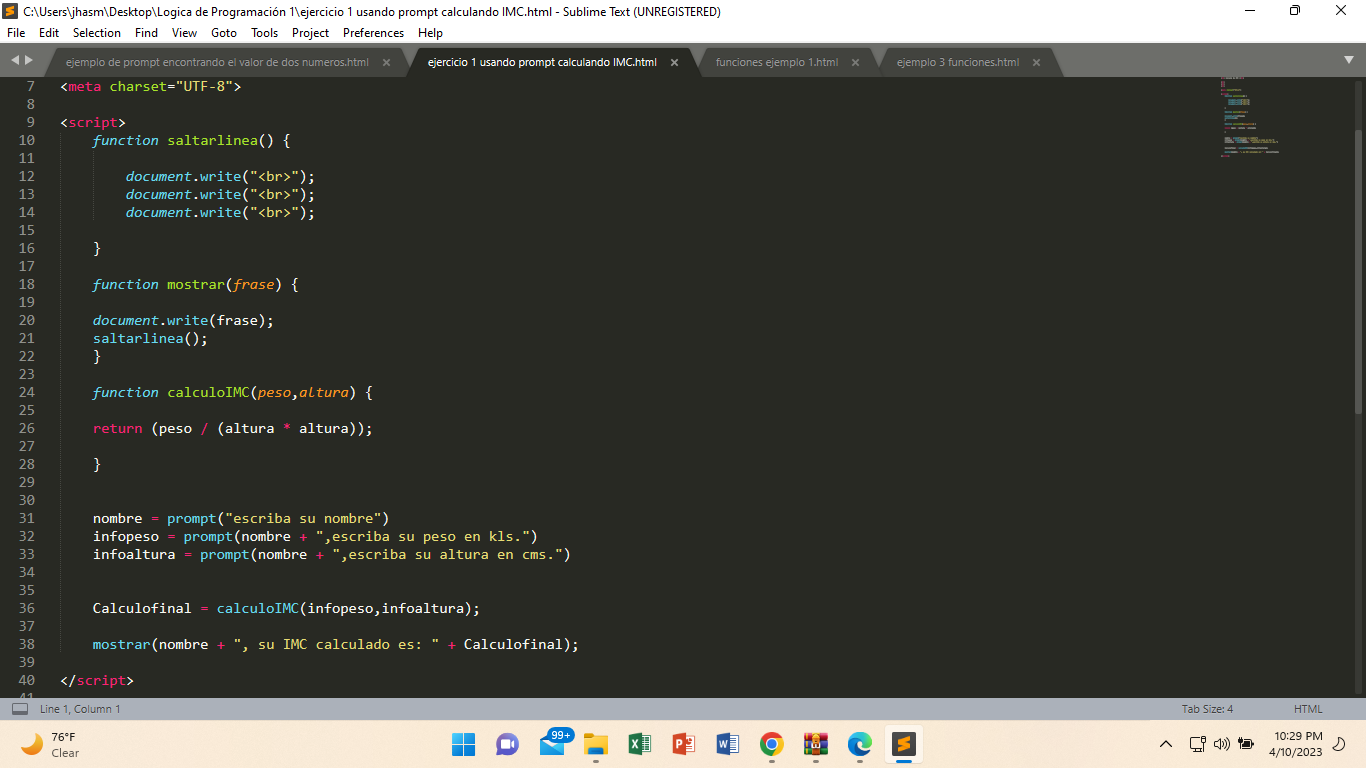Screen dimensions: 1366x768
Task: Open the Tab Size: 4 selector
Action: [x=1207, y=709]
